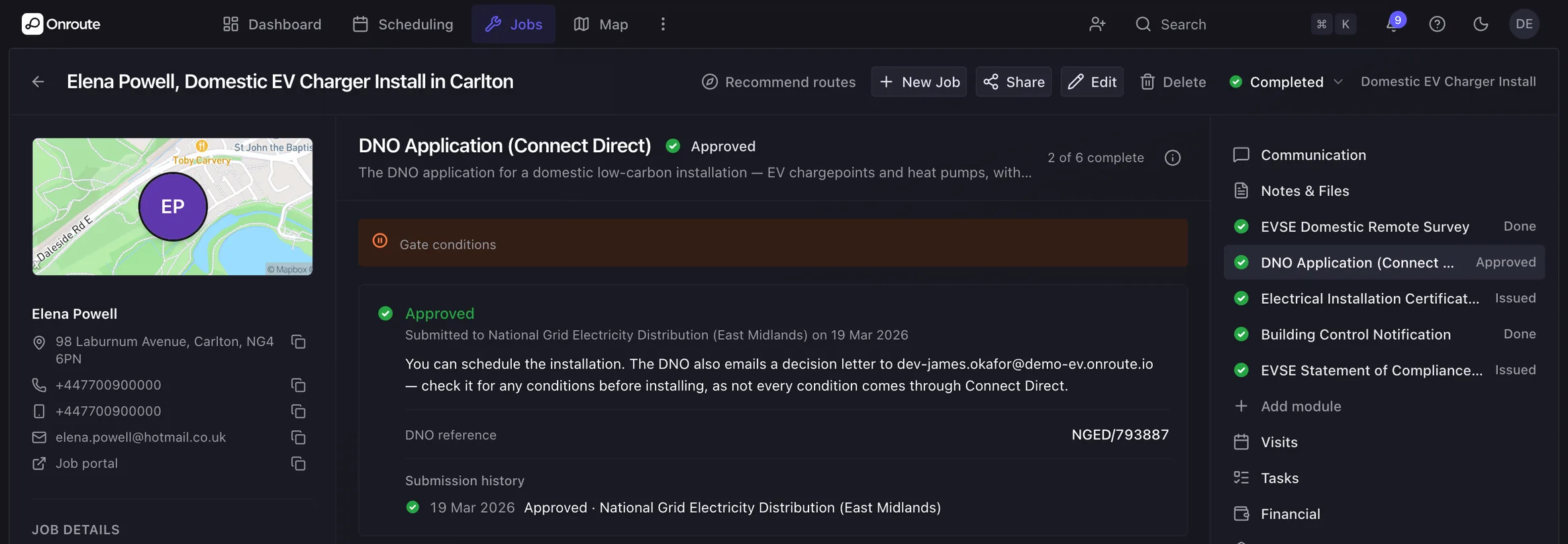Click the add user icon
The image size is (1568, 544).
tap(1097, 24)
